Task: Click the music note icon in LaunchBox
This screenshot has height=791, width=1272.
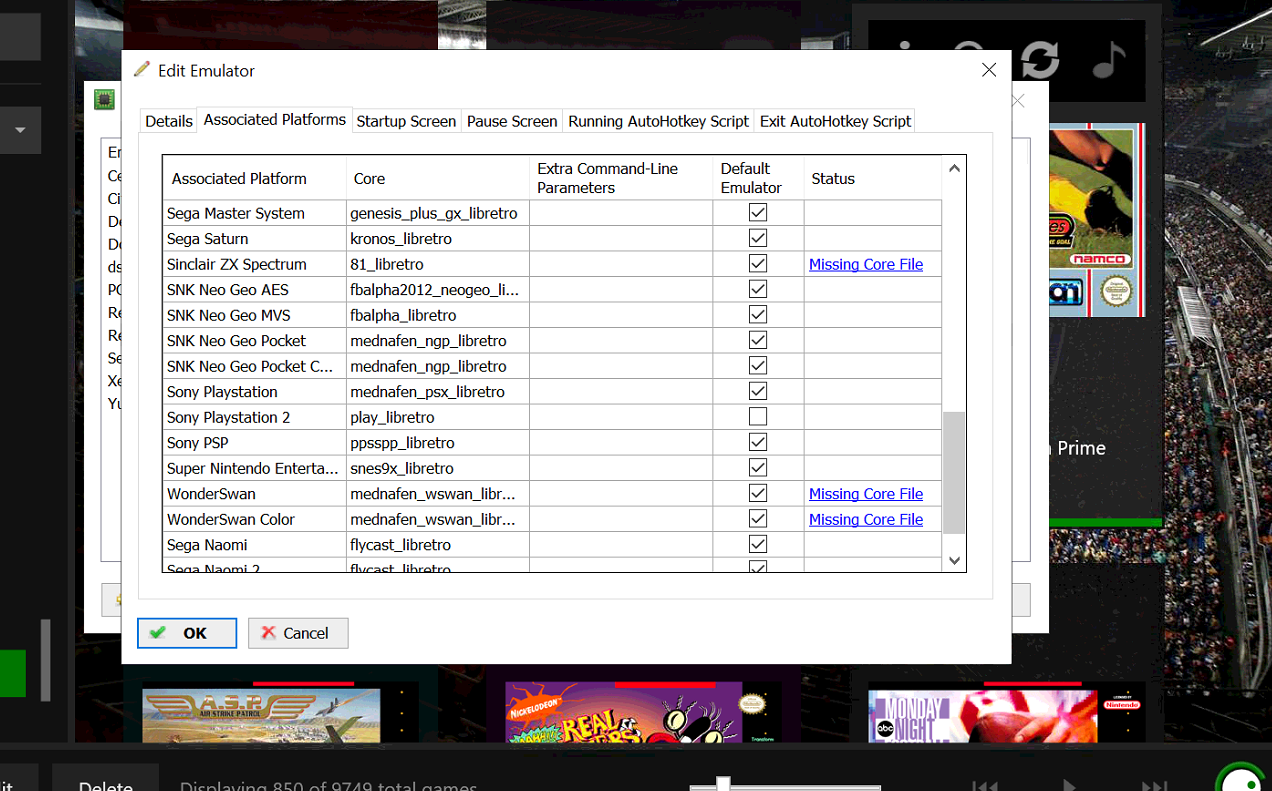Action: coord(1107,59)
